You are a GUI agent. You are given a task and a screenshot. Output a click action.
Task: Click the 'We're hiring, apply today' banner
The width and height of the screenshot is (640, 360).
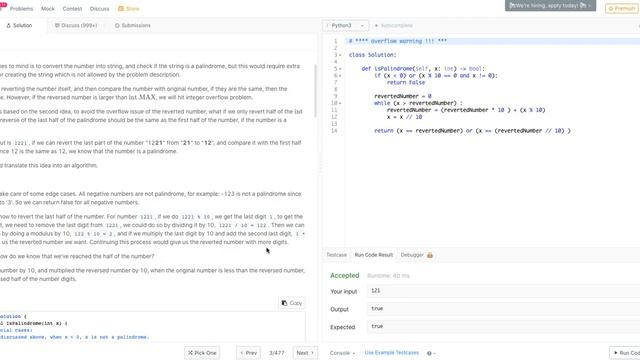click(550, 6)
